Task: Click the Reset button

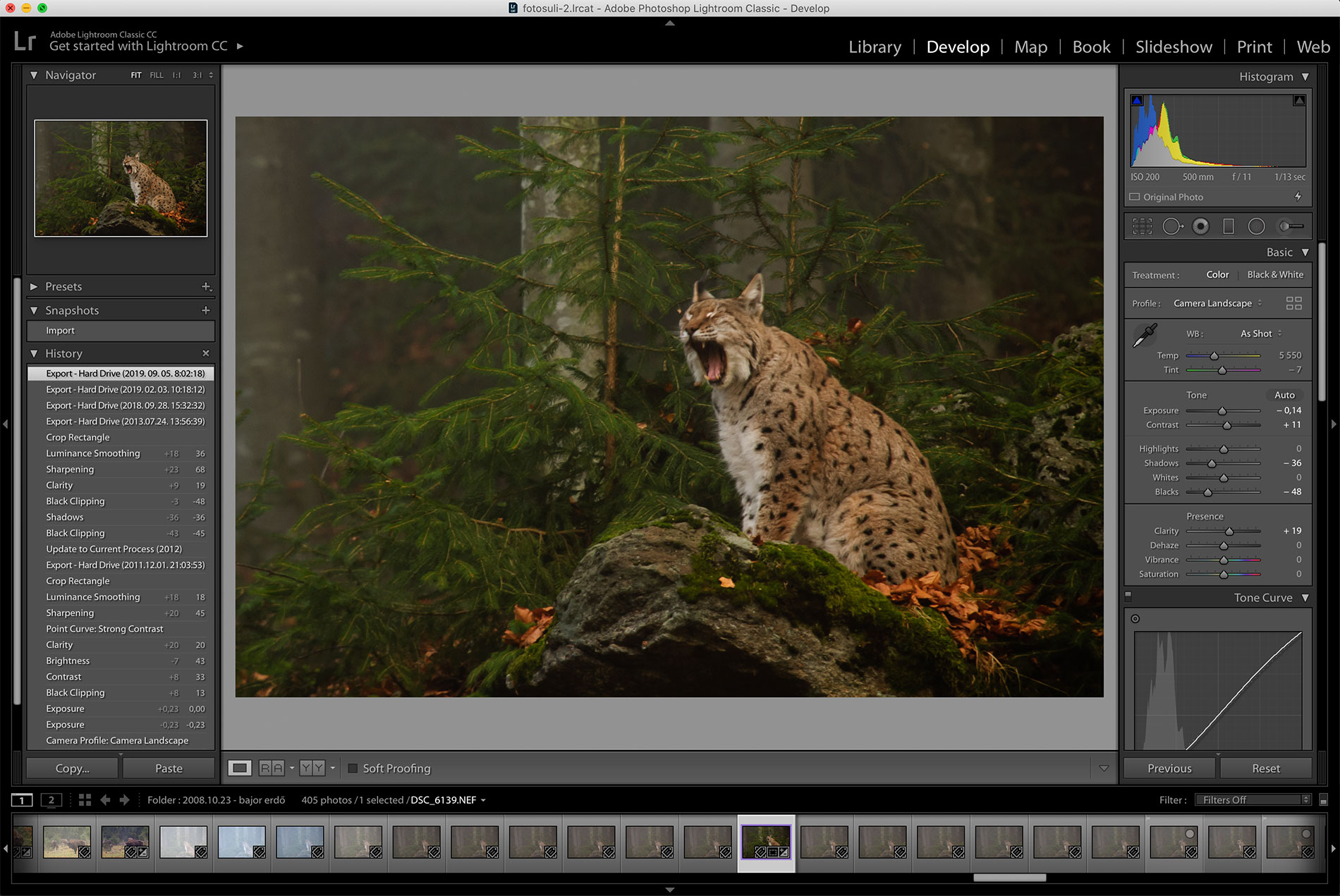Action: click(x=1265, y=768)
